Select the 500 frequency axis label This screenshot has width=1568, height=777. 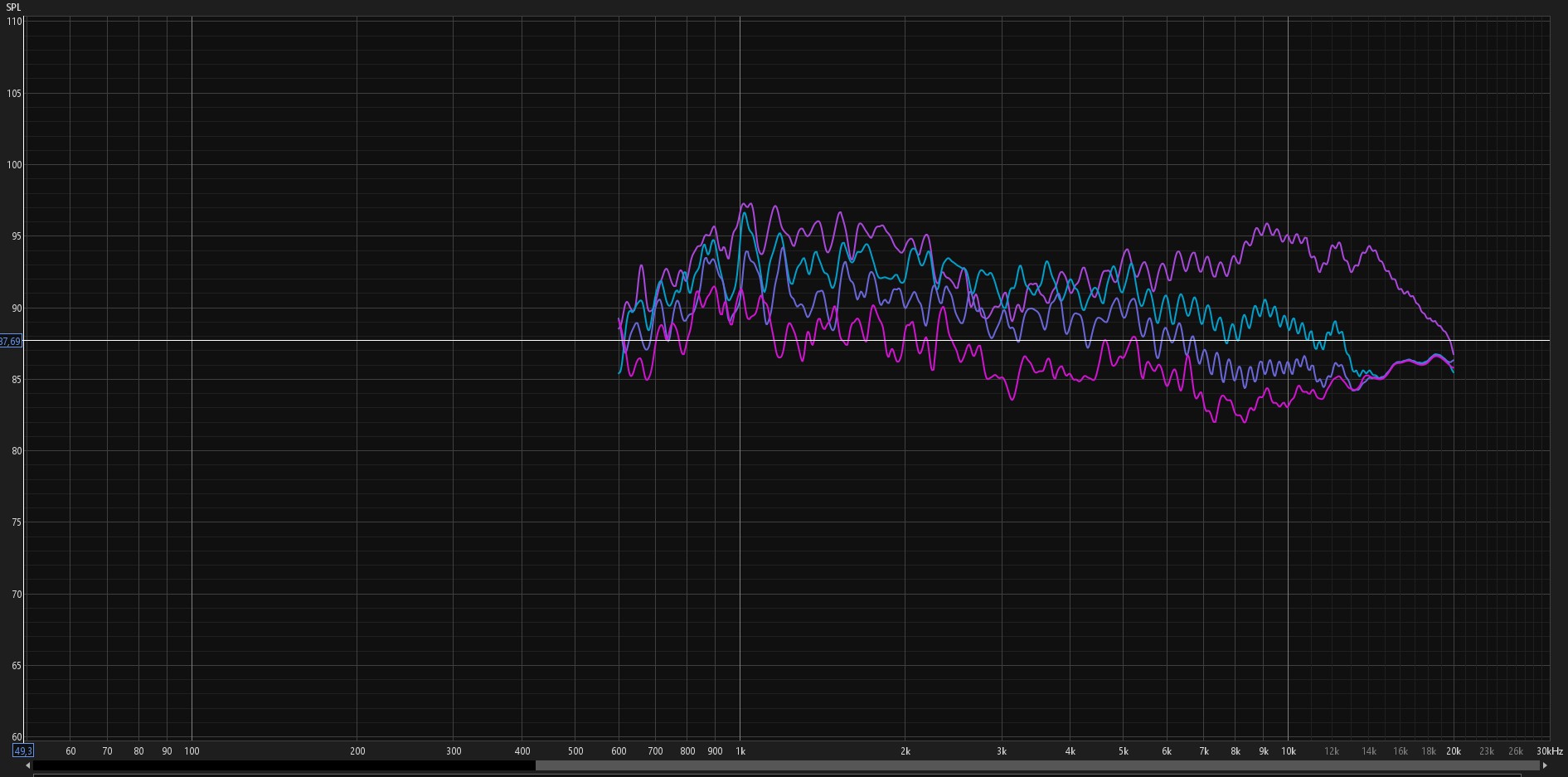(575, 751)
